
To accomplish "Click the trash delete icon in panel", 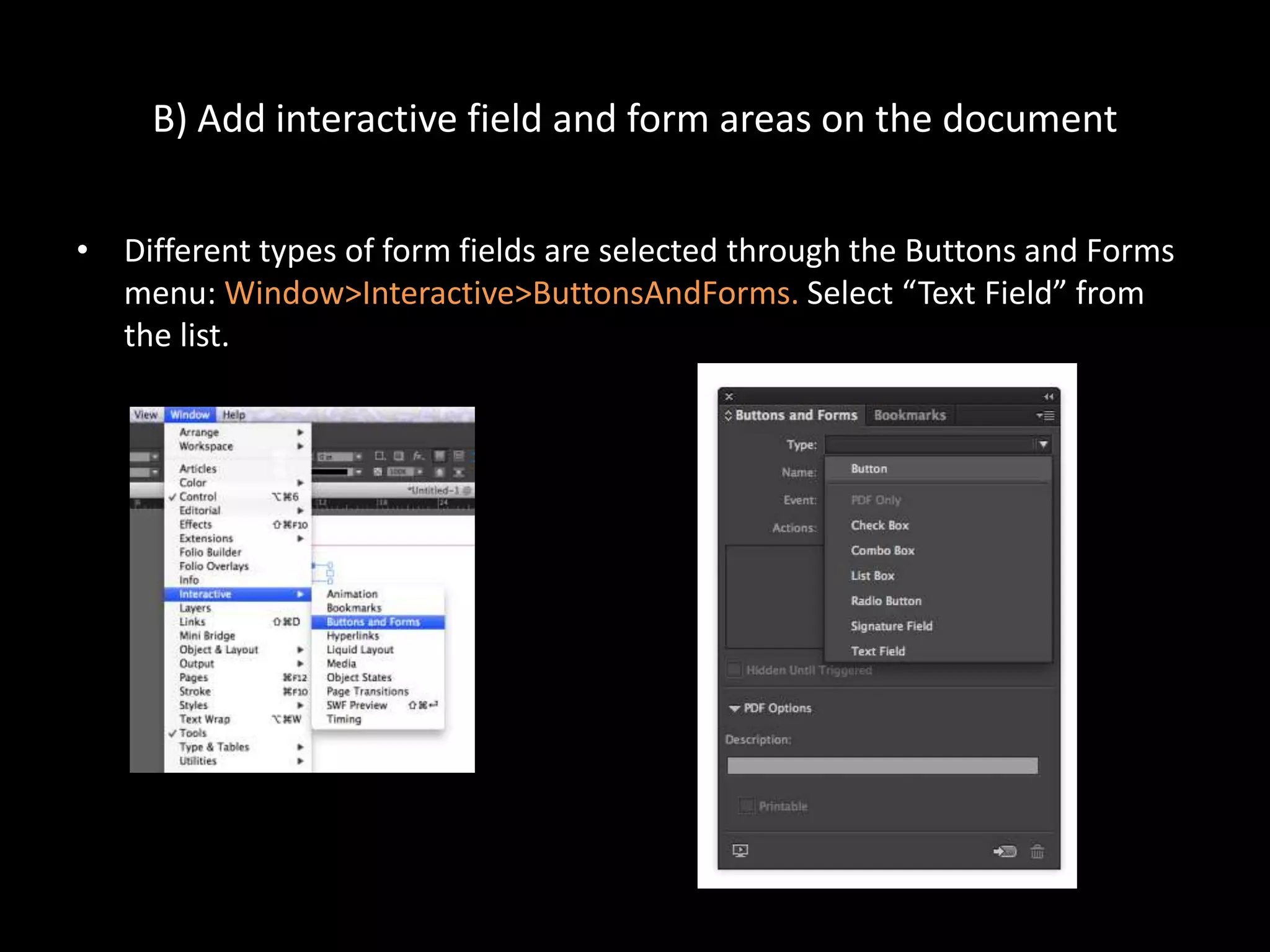I will tap(1037, 851).
